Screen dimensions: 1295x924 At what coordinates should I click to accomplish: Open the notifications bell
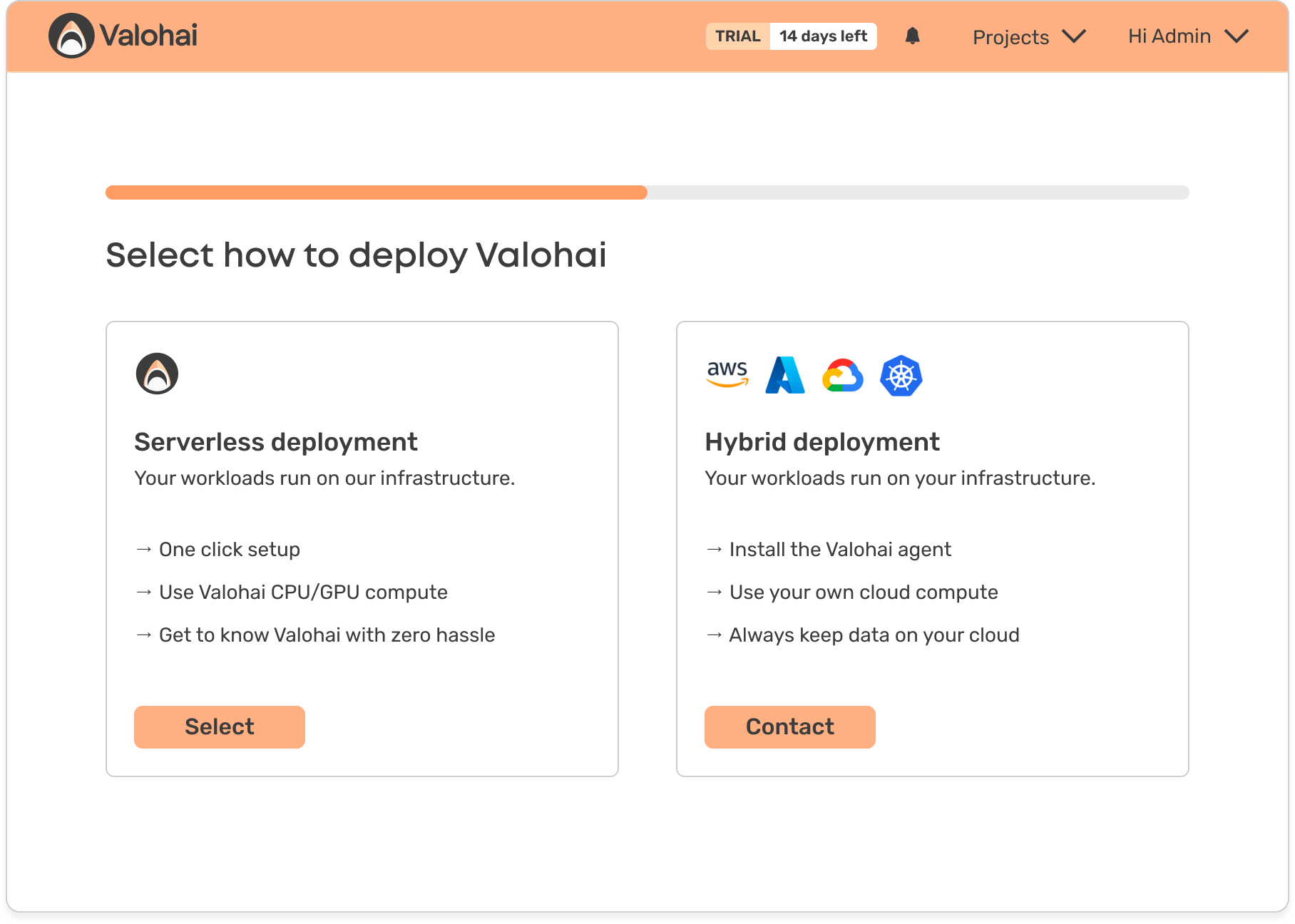[x=912, y=36]
